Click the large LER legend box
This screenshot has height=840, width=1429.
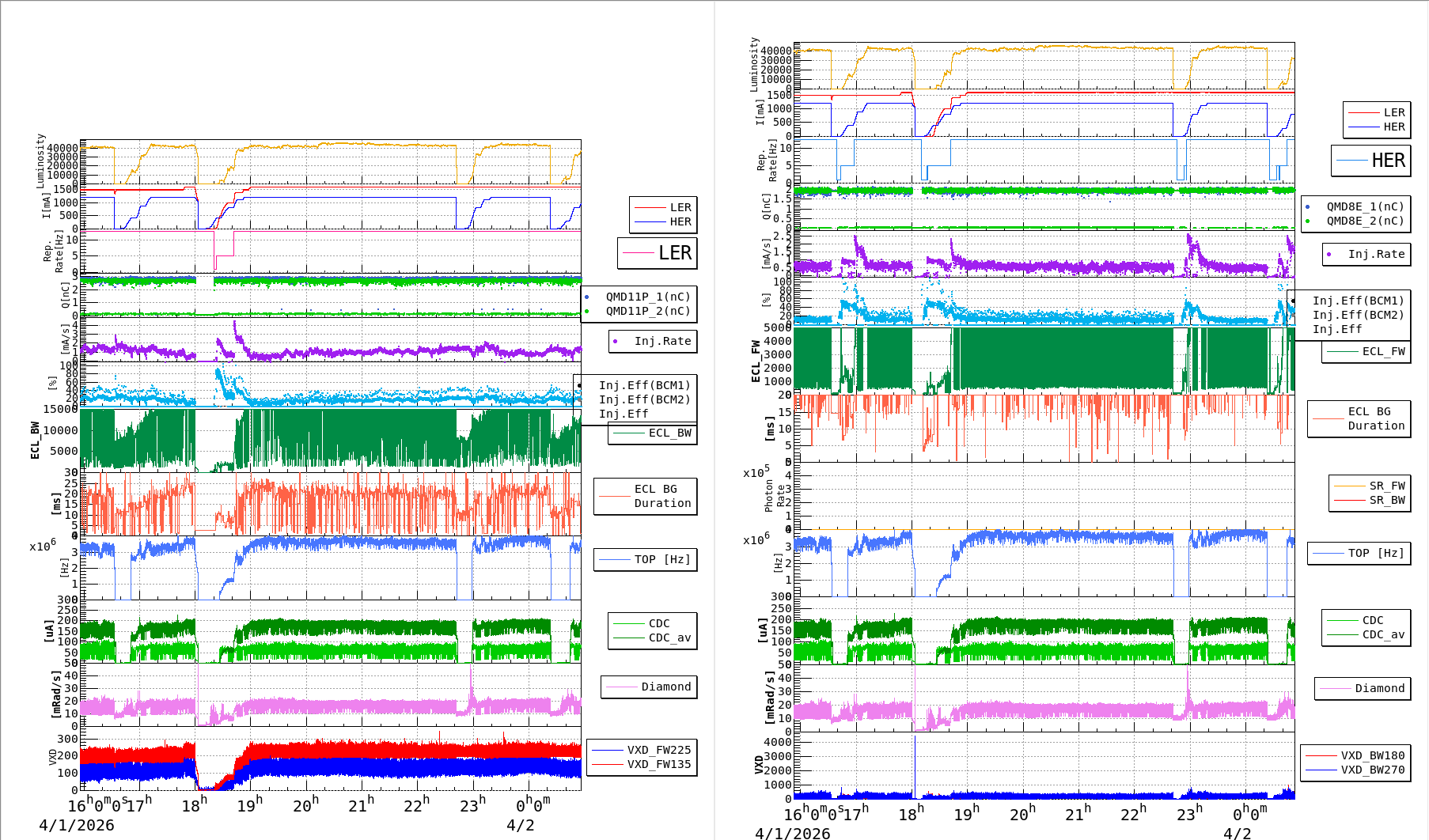point(657,253)
